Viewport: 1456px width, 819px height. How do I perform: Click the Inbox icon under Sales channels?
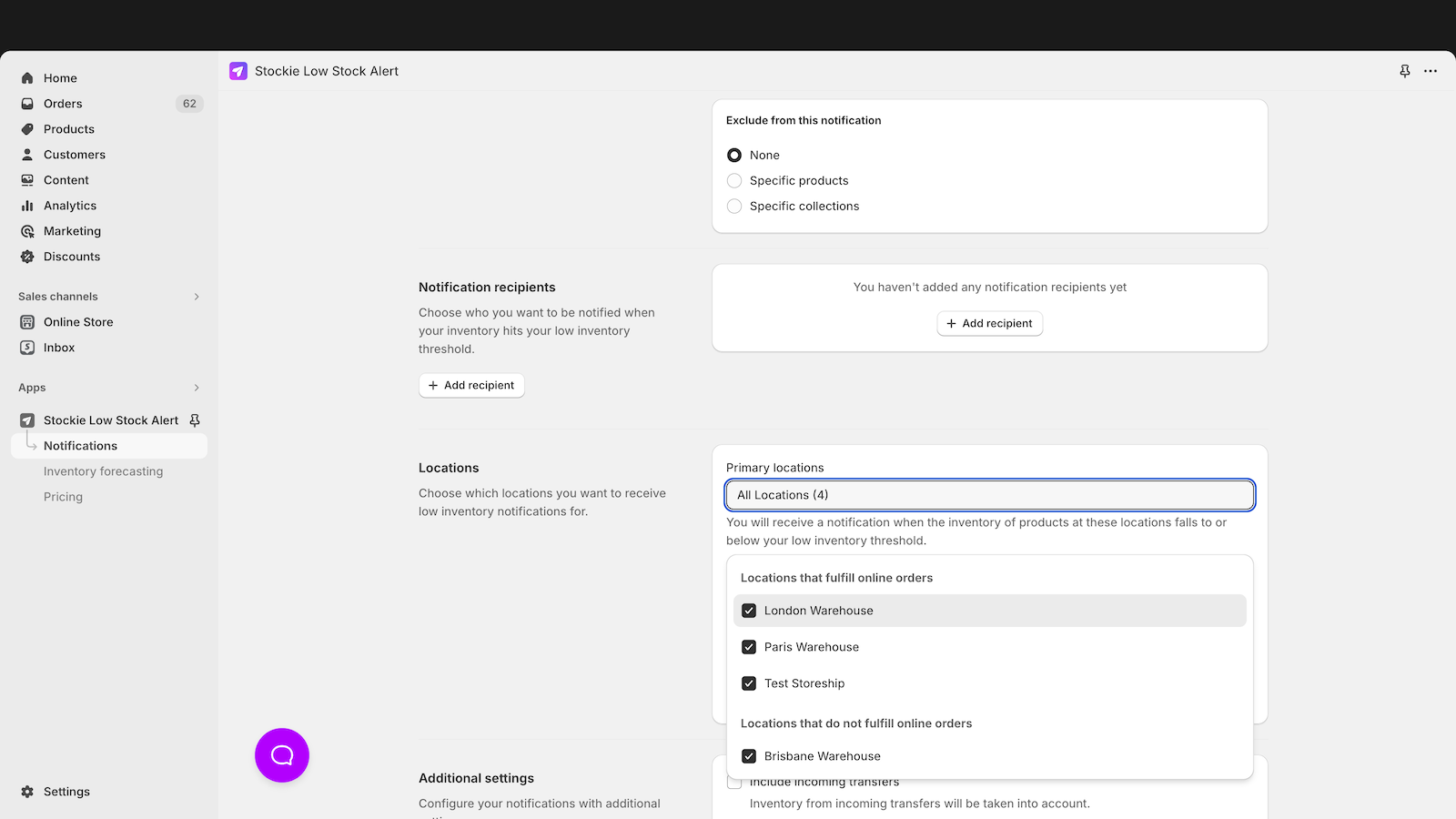tap(27, 347)
